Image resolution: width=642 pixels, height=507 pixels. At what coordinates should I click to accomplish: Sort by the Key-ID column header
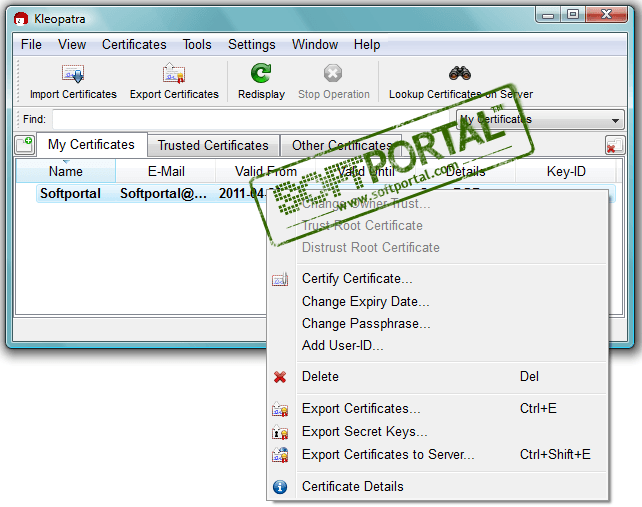click(566, 171)
